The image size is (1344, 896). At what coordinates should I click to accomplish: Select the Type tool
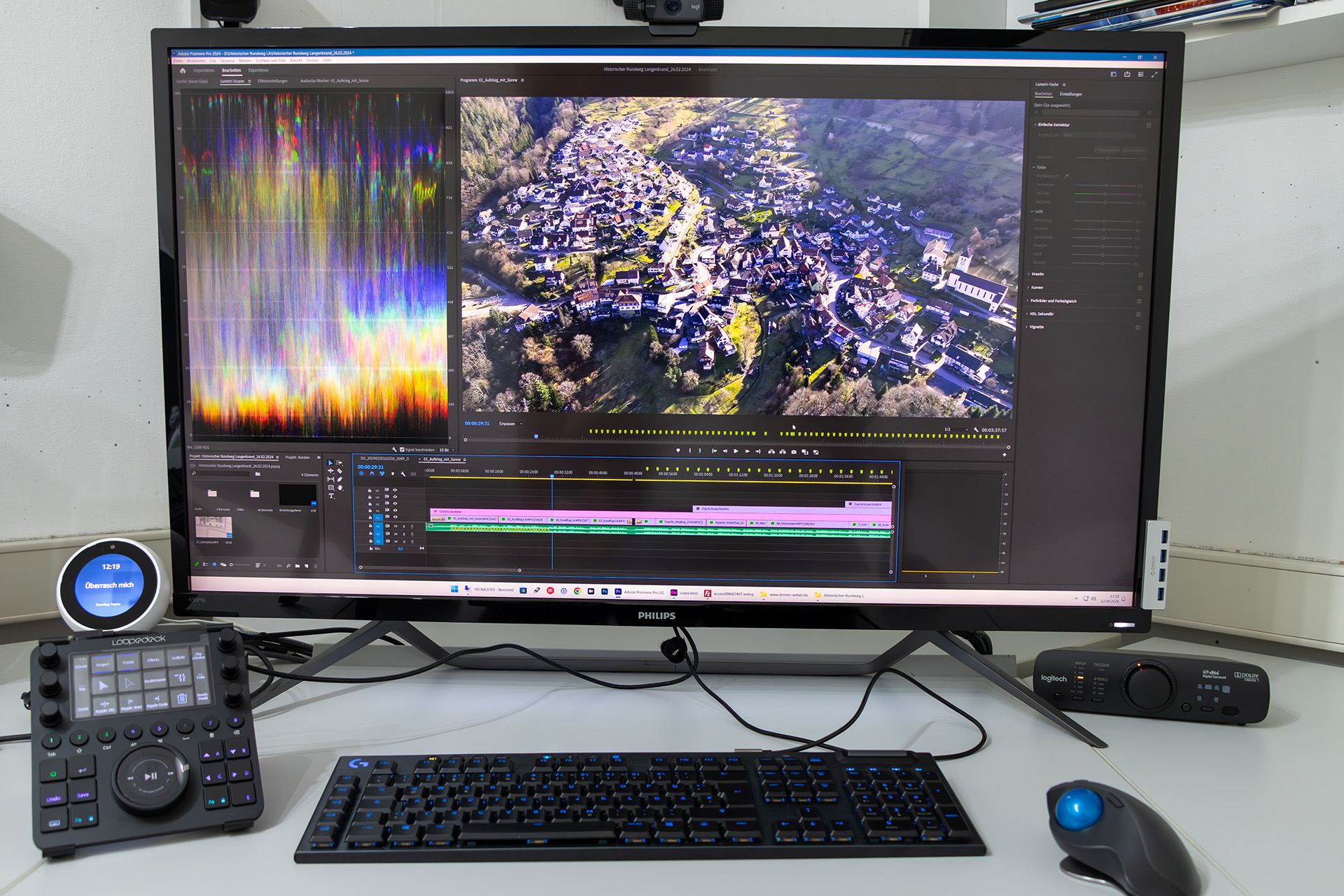[x=331, y=496]
